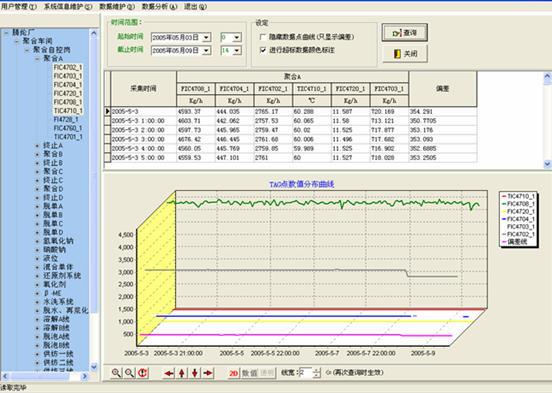The height and width of the screenshot is (393, 552).
Task: Select the 2005-5-3 2:00:00 row checkbox
Action: [x=107, y=130]
